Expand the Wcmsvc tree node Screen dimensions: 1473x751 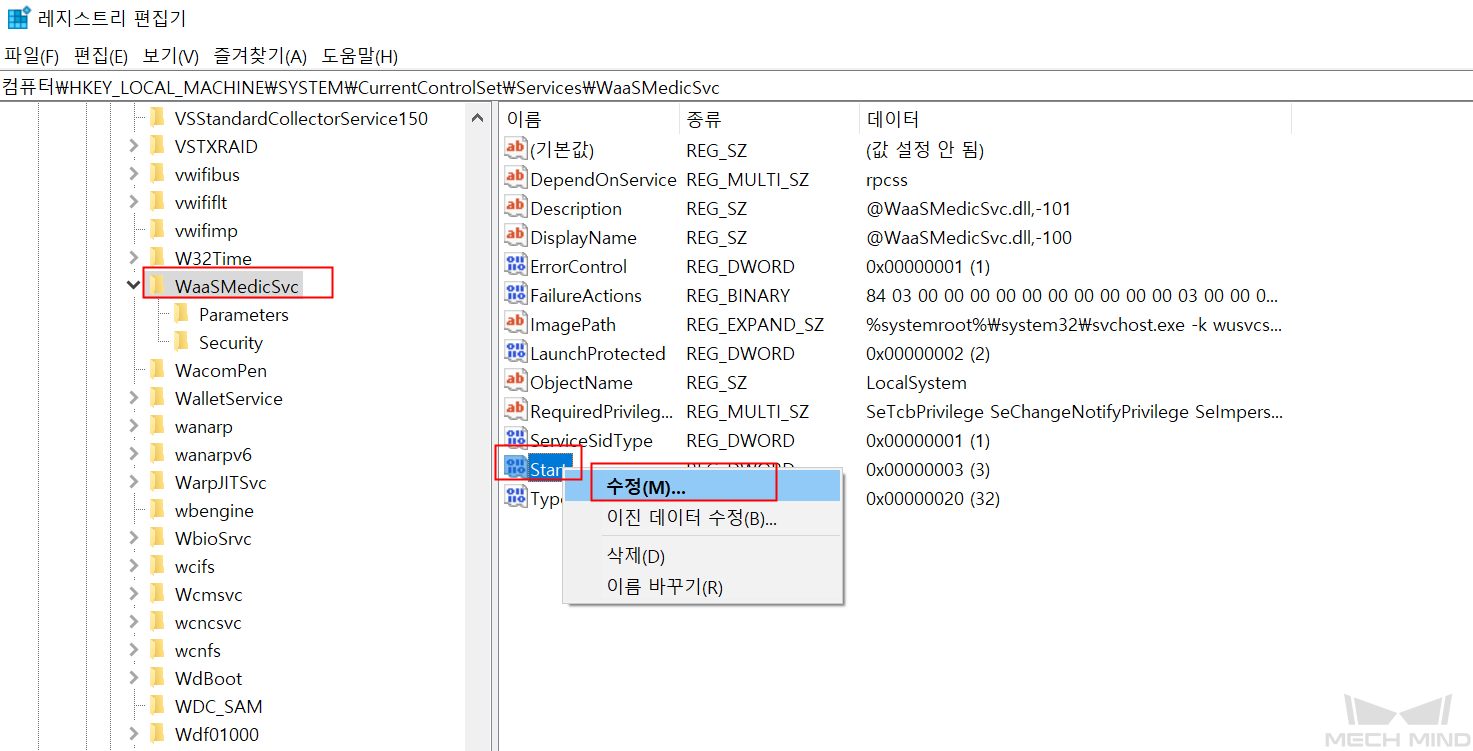[x=133, y=594]
